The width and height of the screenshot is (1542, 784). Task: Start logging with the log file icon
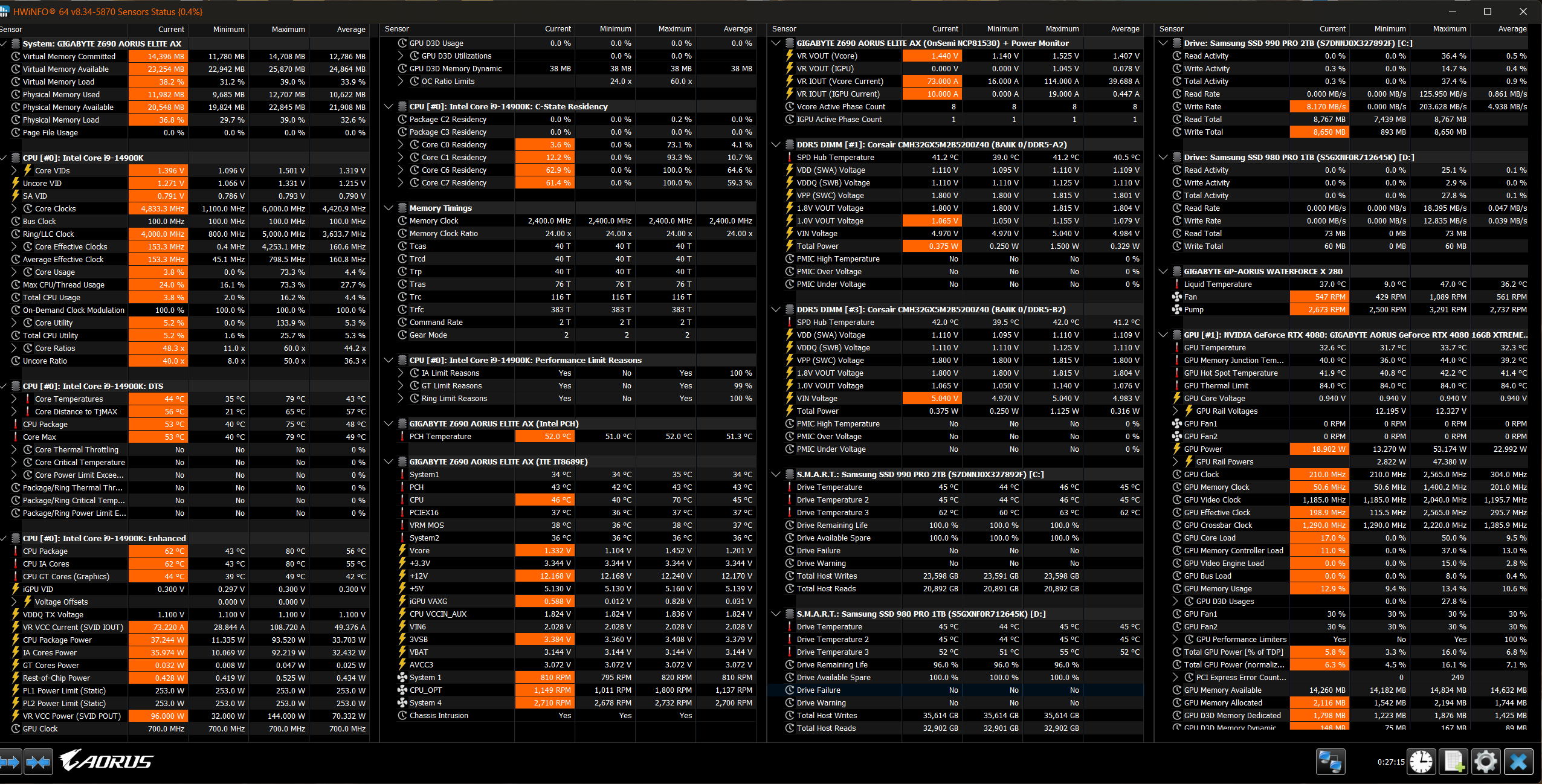point(1454,762)
